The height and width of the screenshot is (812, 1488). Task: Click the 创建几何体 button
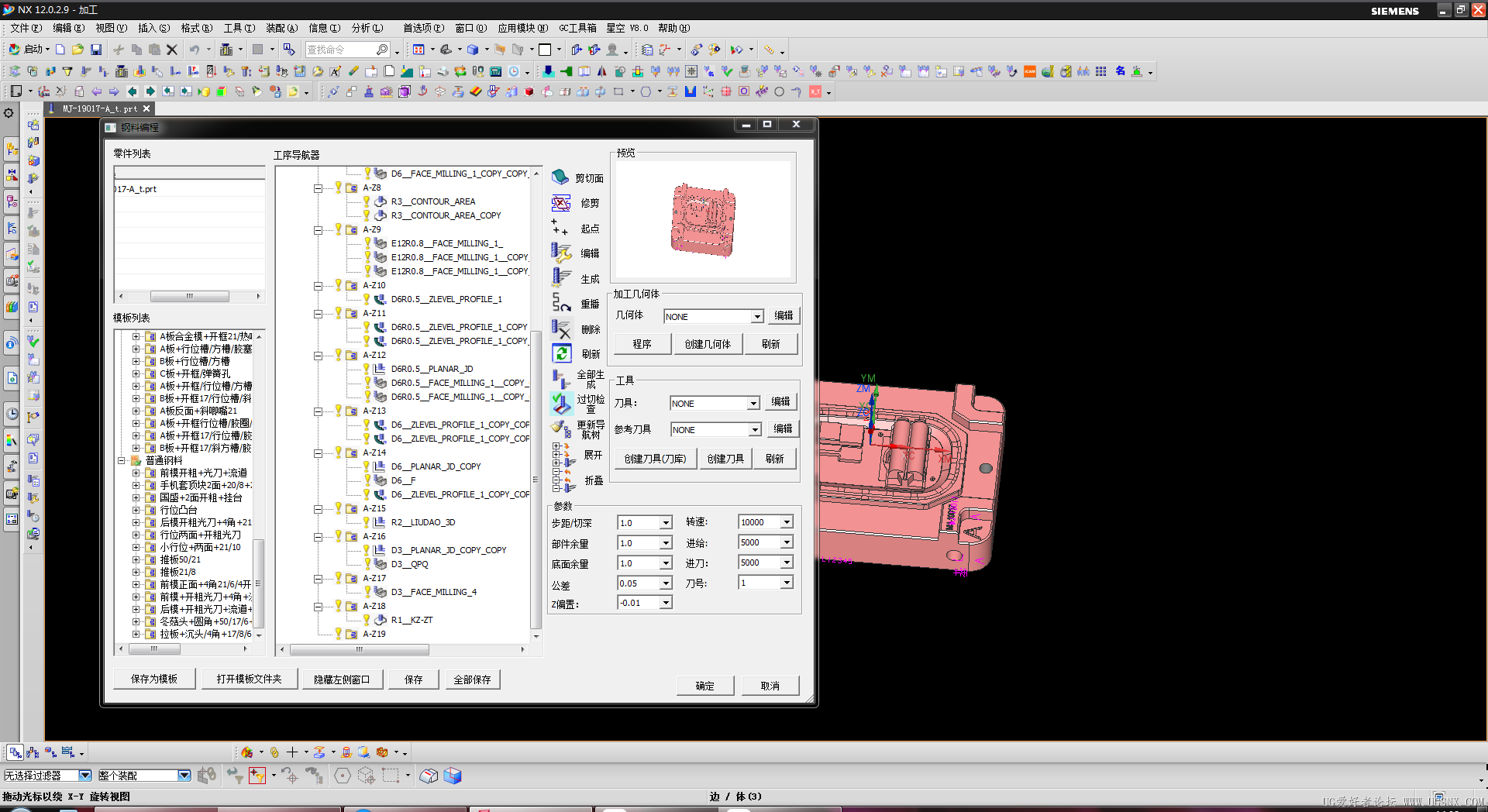tap(708, 344)
